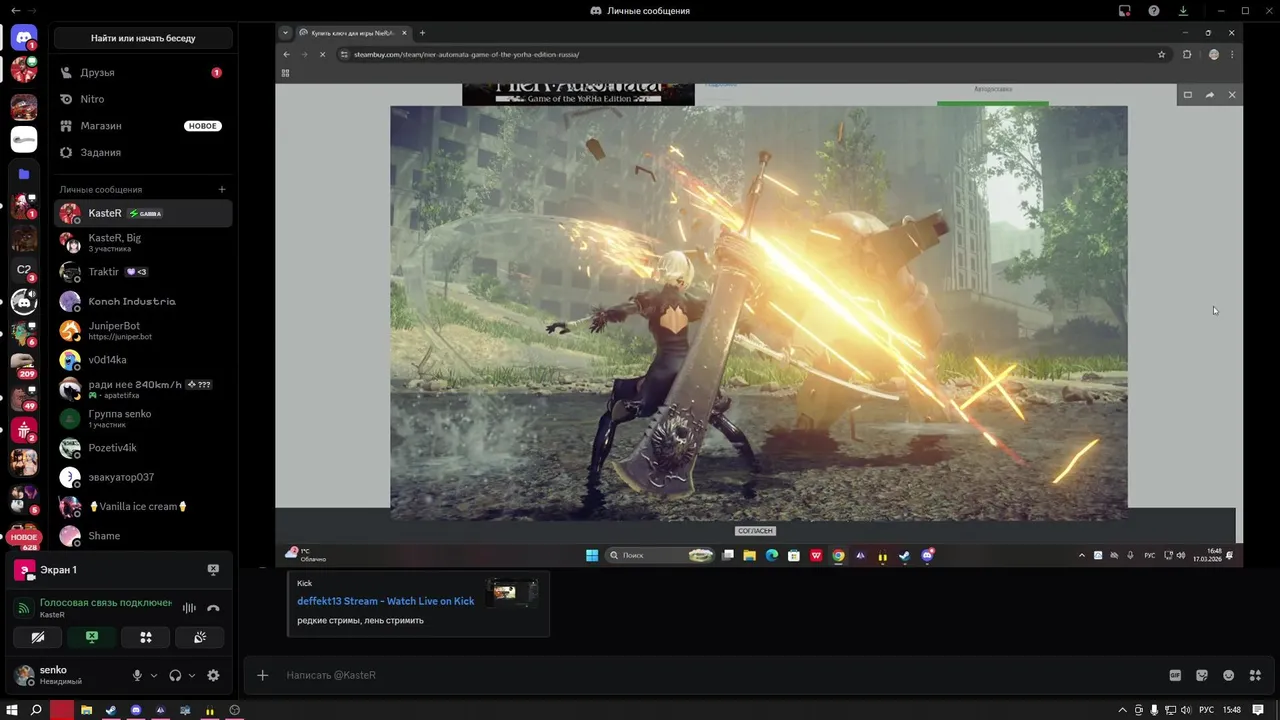Open Kick embed stream thumbnail
Screen dimensions: 1280x720
pyautogui.click(x=512, y=592)
